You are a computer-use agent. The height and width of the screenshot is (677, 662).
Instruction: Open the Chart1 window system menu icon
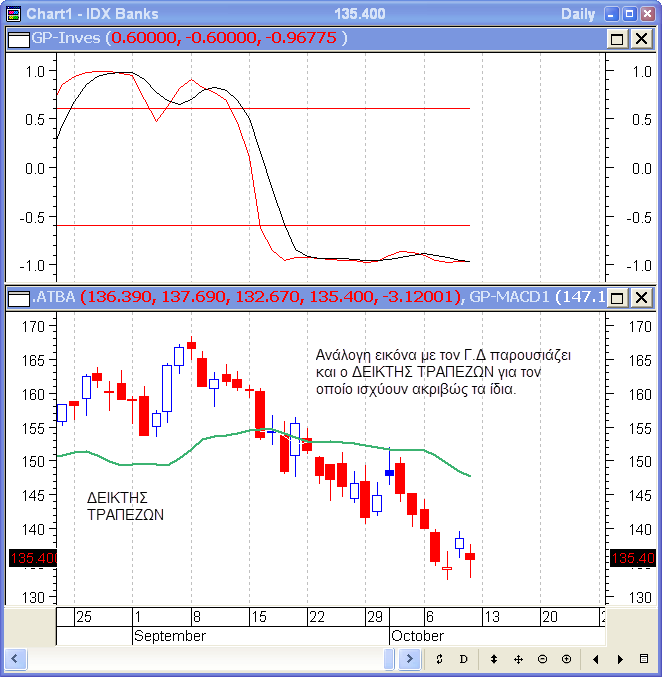tap(12, 13)
